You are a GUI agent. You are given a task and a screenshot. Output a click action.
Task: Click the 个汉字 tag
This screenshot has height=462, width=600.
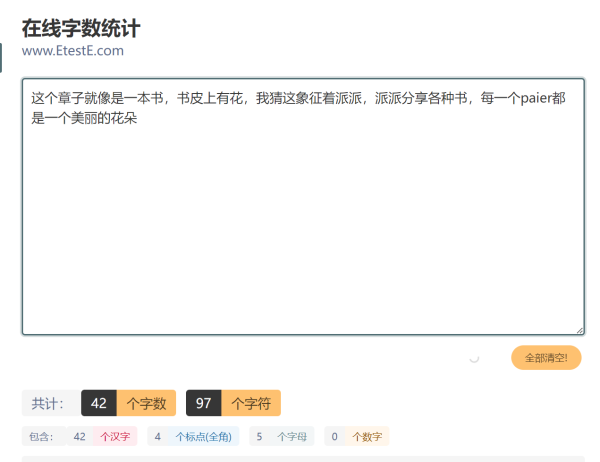click(115, 436)
